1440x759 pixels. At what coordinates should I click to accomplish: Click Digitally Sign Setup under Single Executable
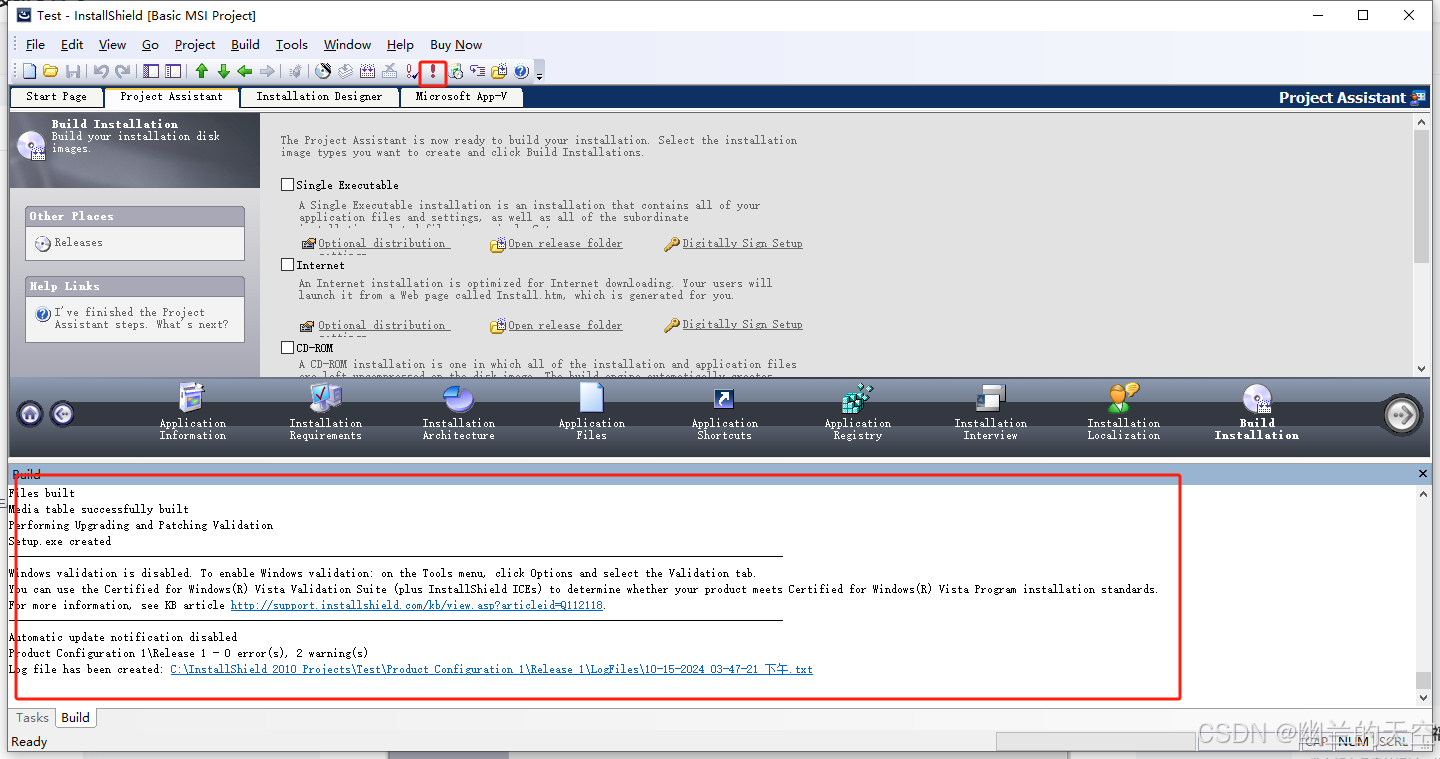pos(742,244)
